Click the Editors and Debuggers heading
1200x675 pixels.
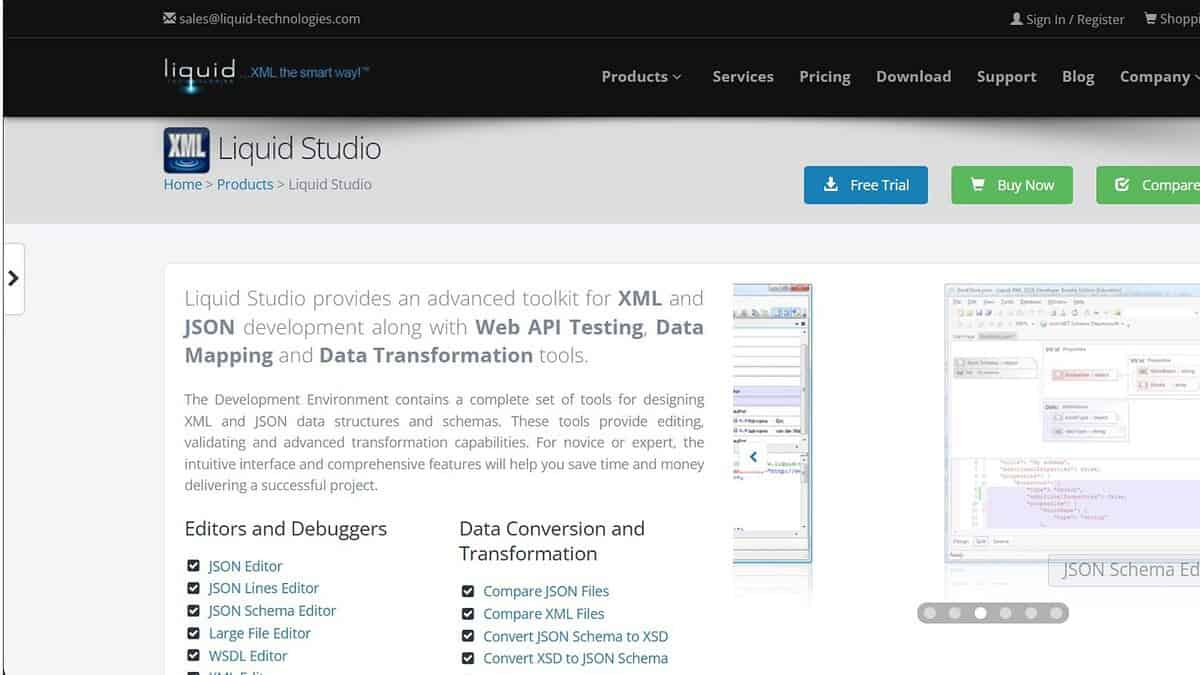coord(286,529)
